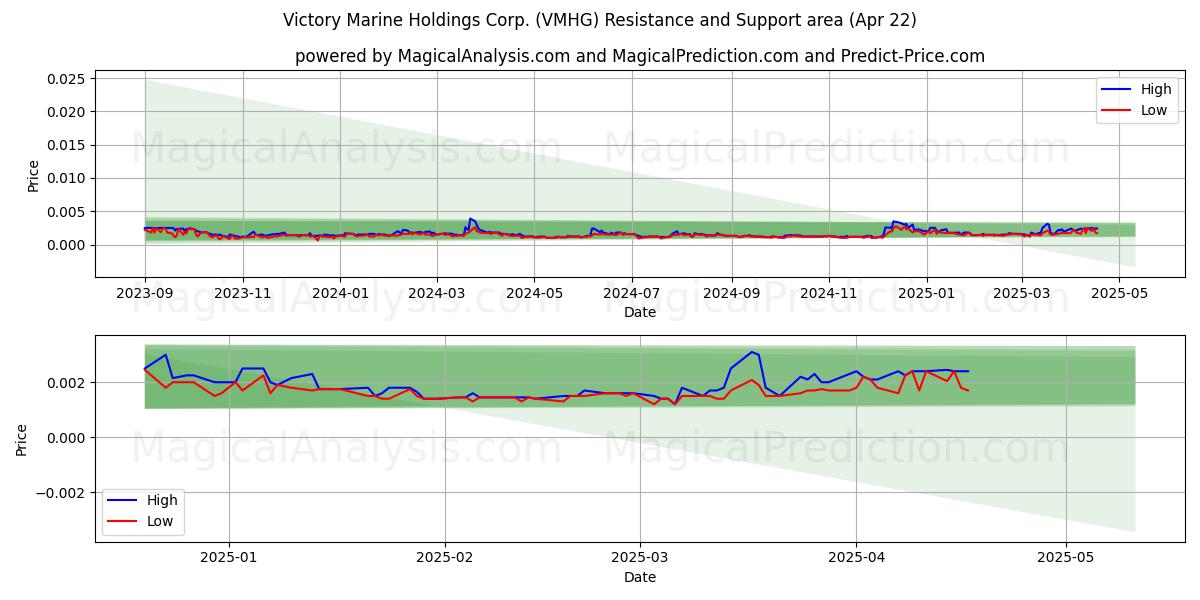Viewport: 1200px width, 600px height.
Task: Click the 0.020 tick on top chart
Action: (68, 112)
